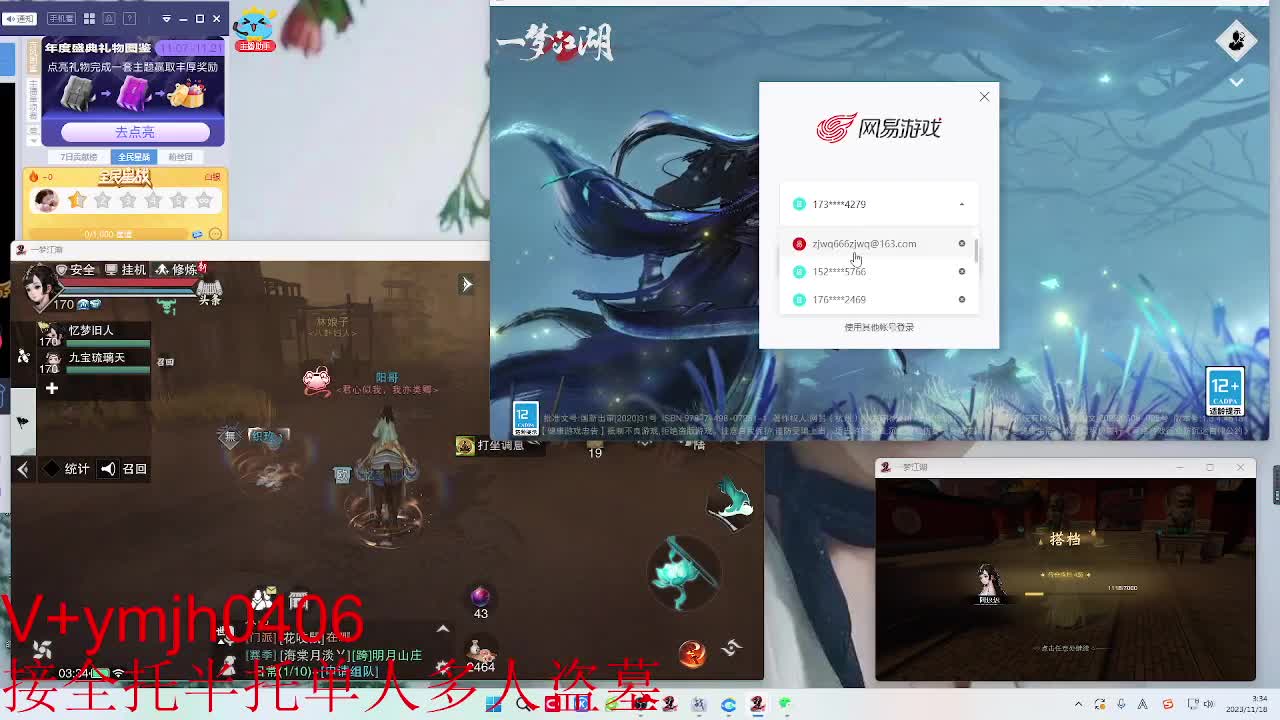Click the 搭档 title in the small game window
The width and height of the screenshot is (1280, 720).
point(1065,539)
